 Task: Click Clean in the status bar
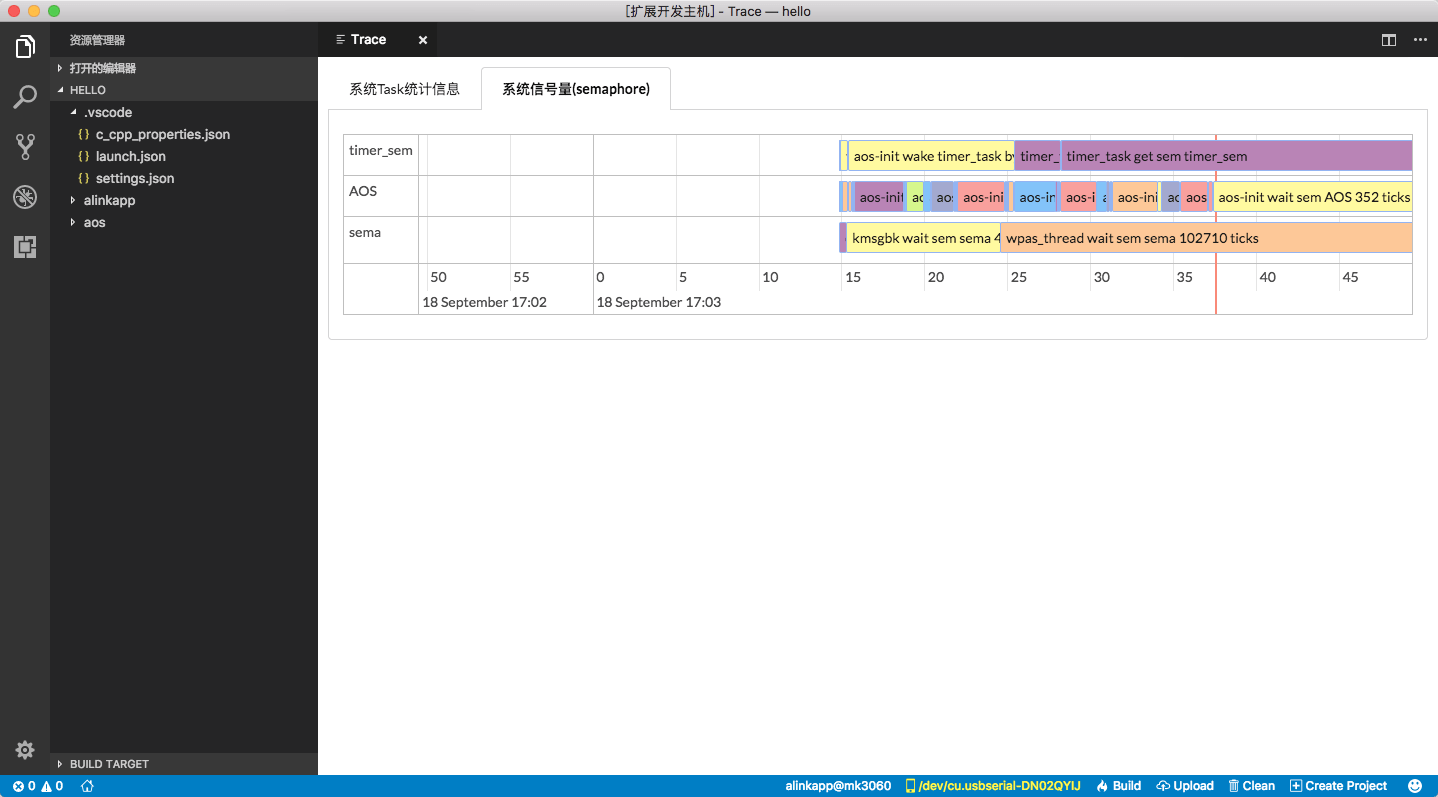pyautogui.click(x=1252, y=786)
